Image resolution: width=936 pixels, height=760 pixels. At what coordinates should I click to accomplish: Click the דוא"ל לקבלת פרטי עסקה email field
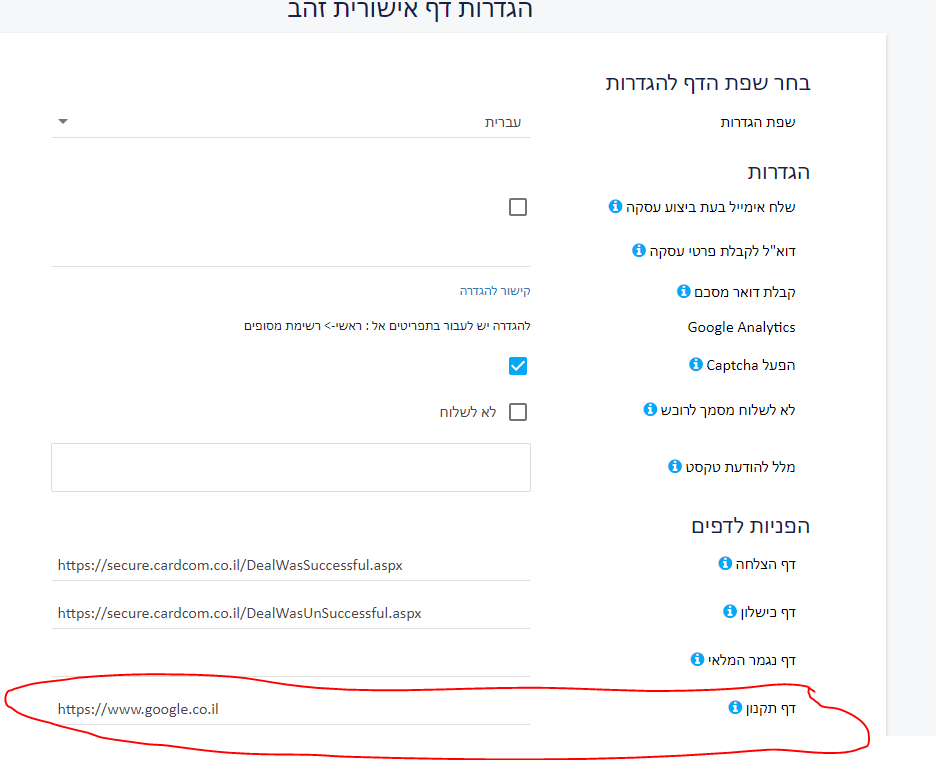[291, 251]
